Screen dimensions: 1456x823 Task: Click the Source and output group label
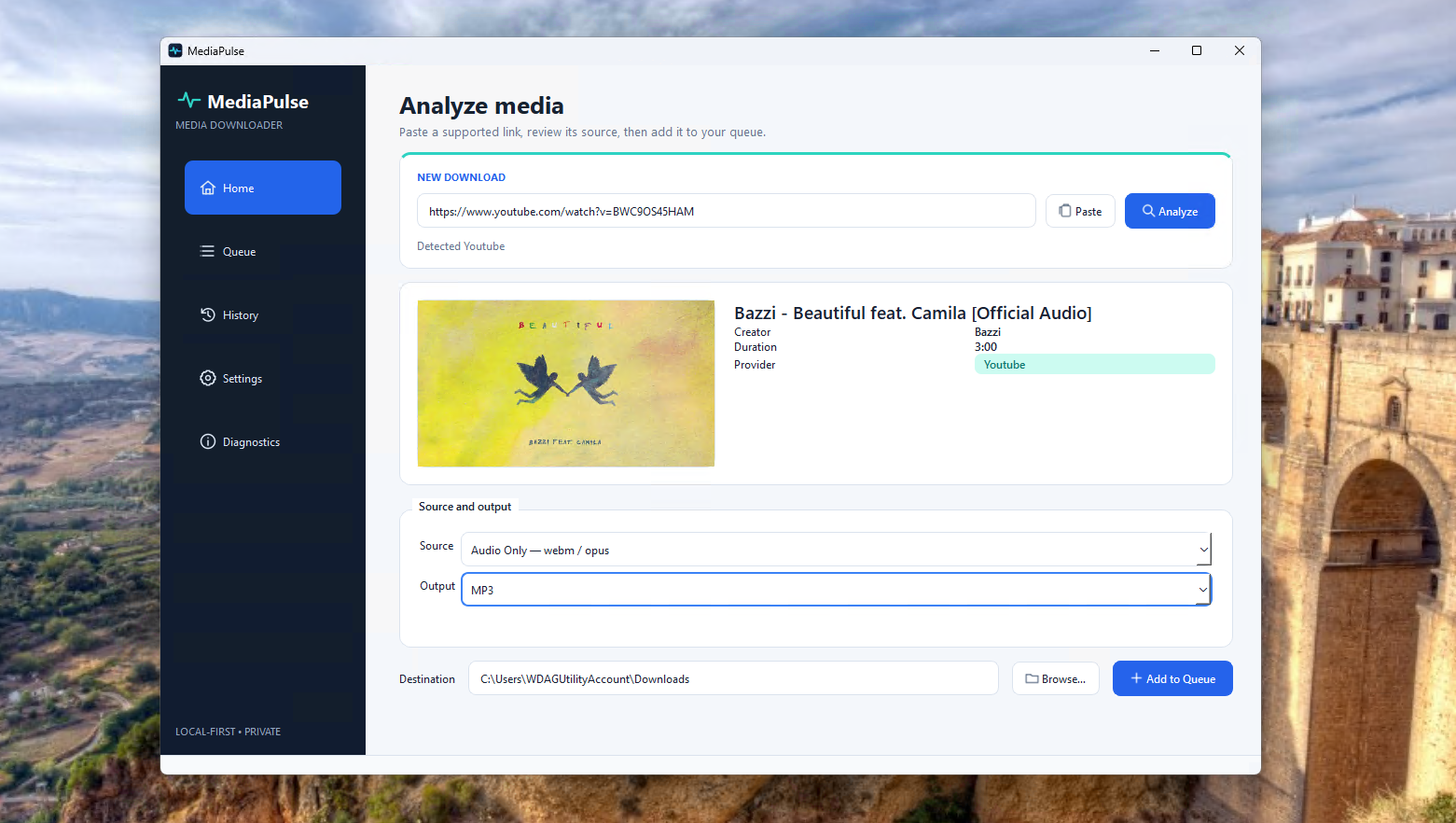point(465,507)
